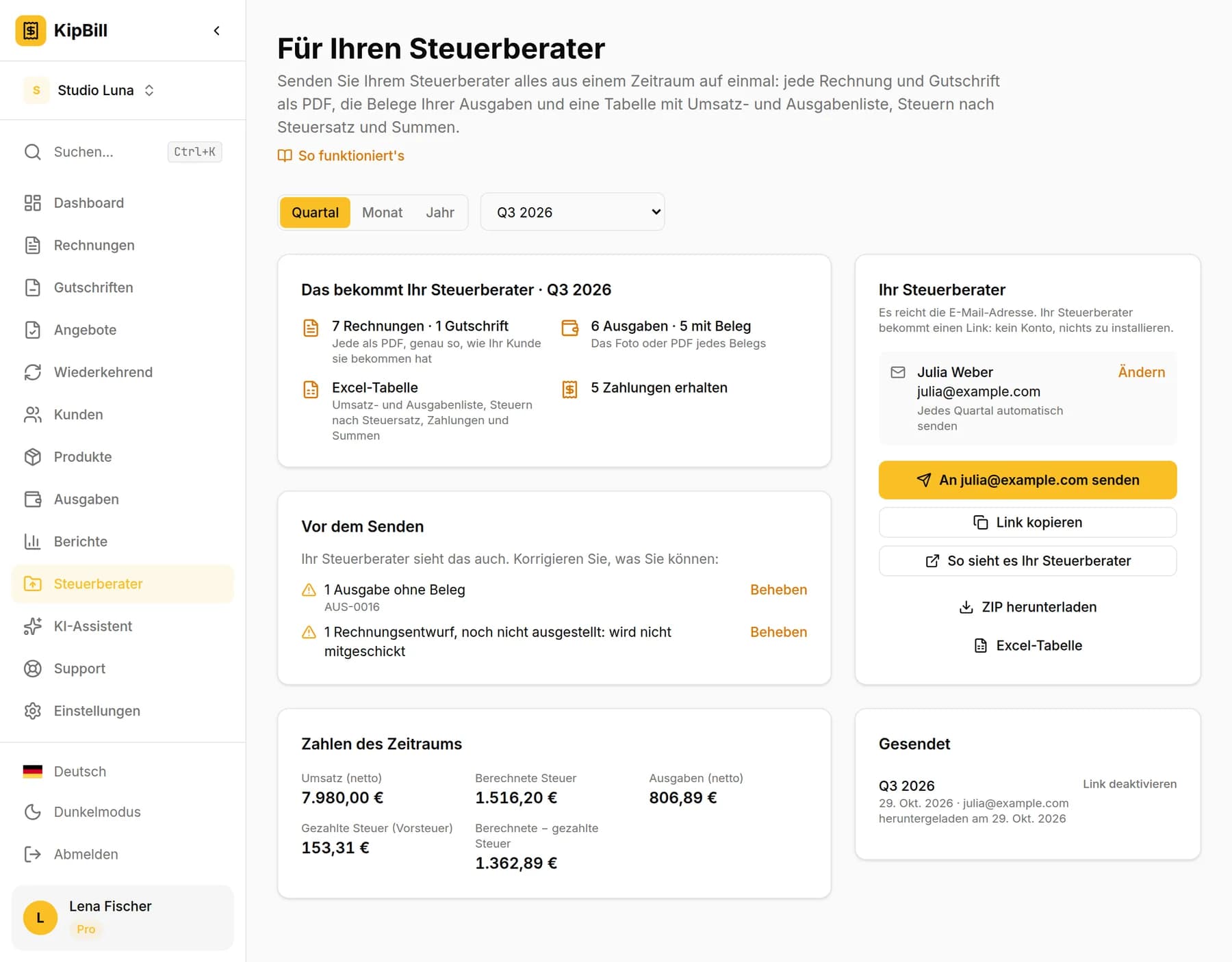Screen dimensions: 1232x962
Task: Click Ändern next to Julia Weber
Action: (x=1141, y=372)
